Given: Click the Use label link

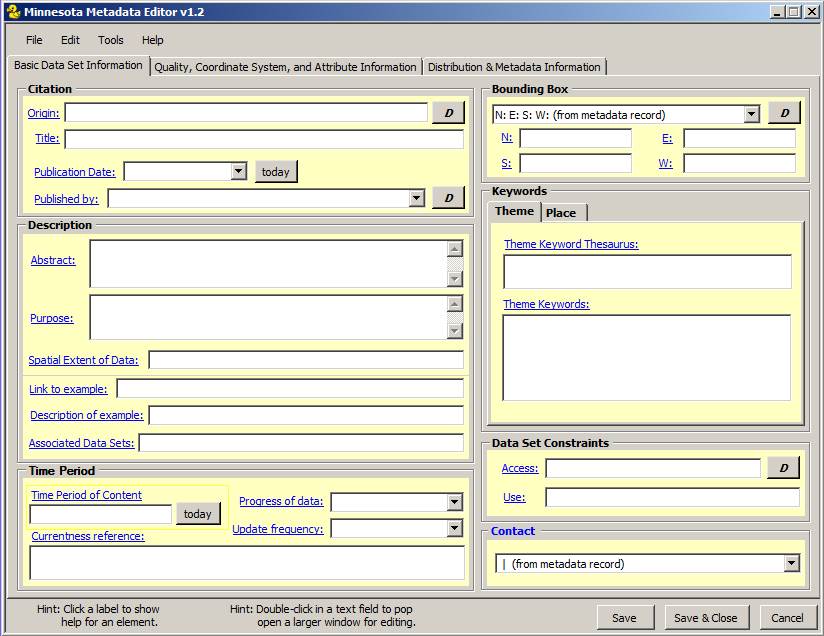Looking at the screenshot, I should tap(514, 497).
